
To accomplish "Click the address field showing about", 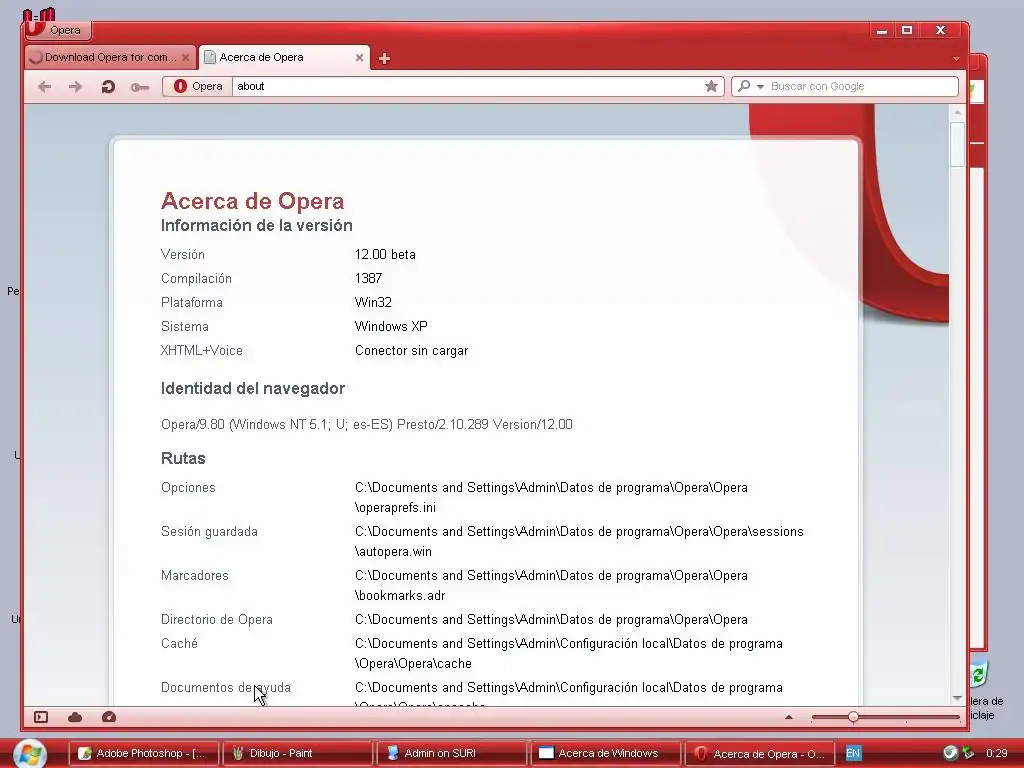I will [467, 86].
